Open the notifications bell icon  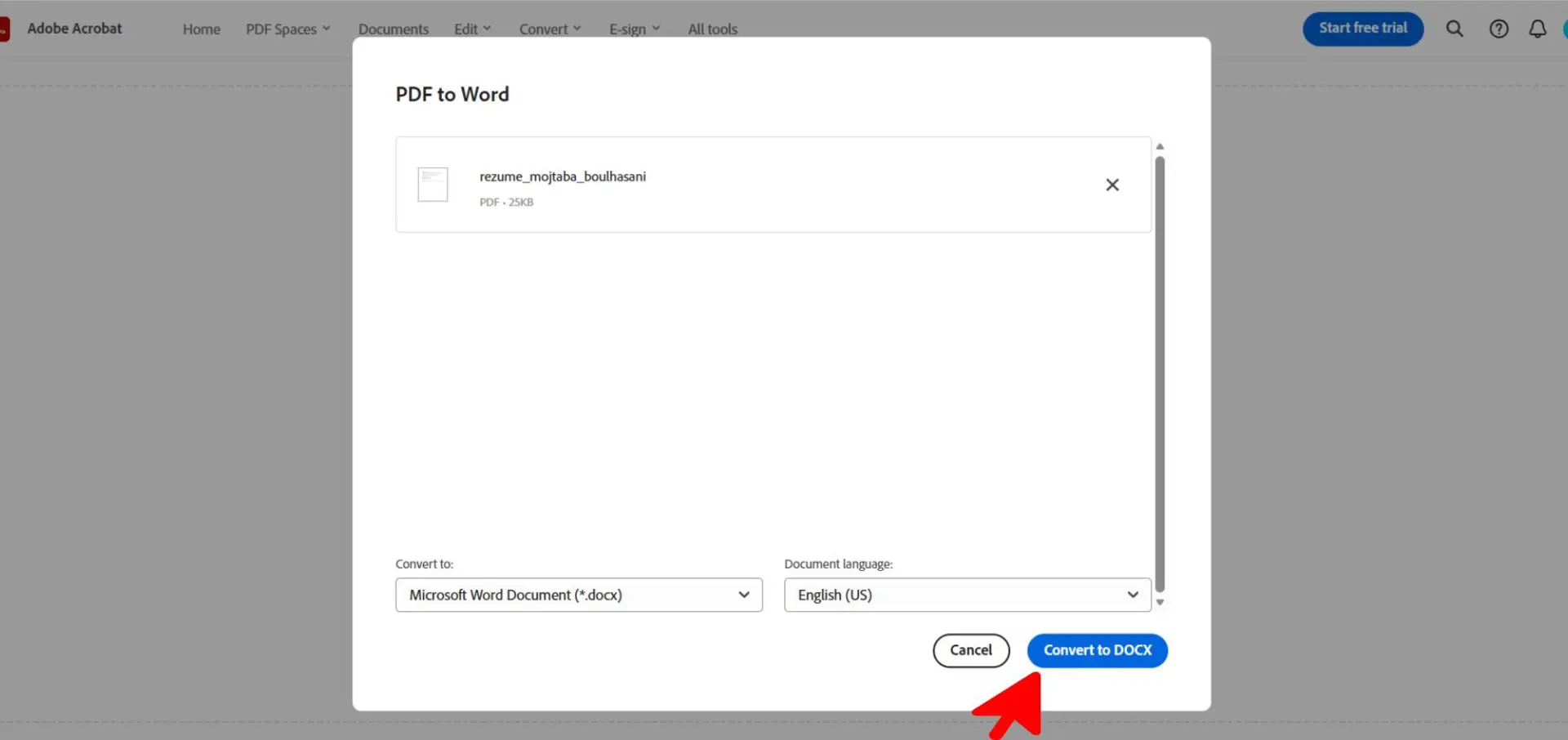coord(1537,29)
